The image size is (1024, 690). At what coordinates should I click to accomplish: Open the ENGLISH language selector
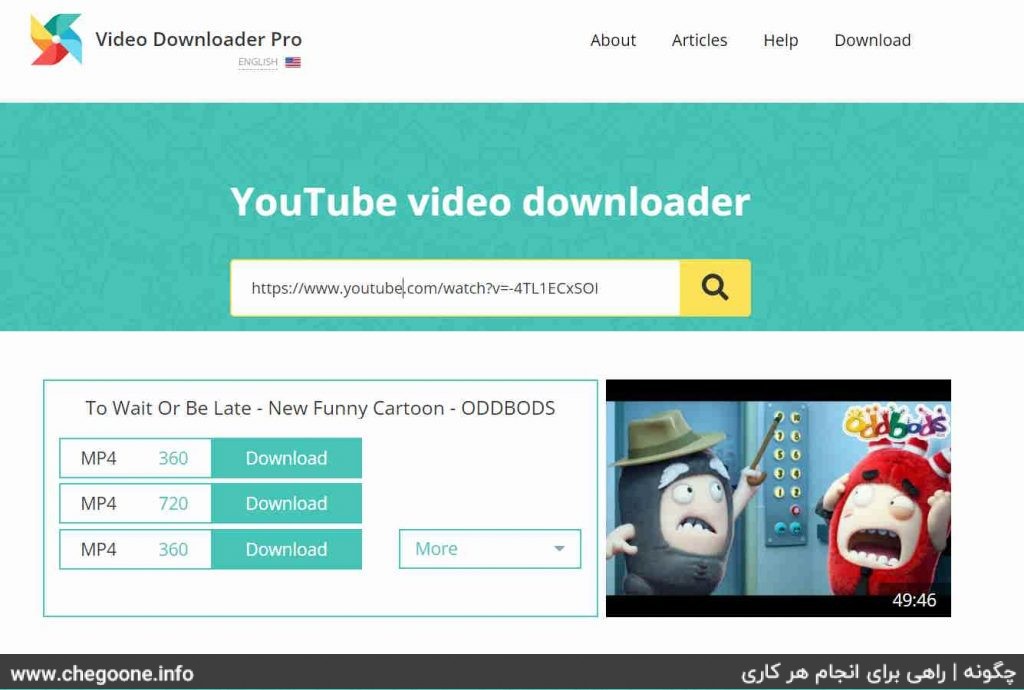tap(258, 62)
